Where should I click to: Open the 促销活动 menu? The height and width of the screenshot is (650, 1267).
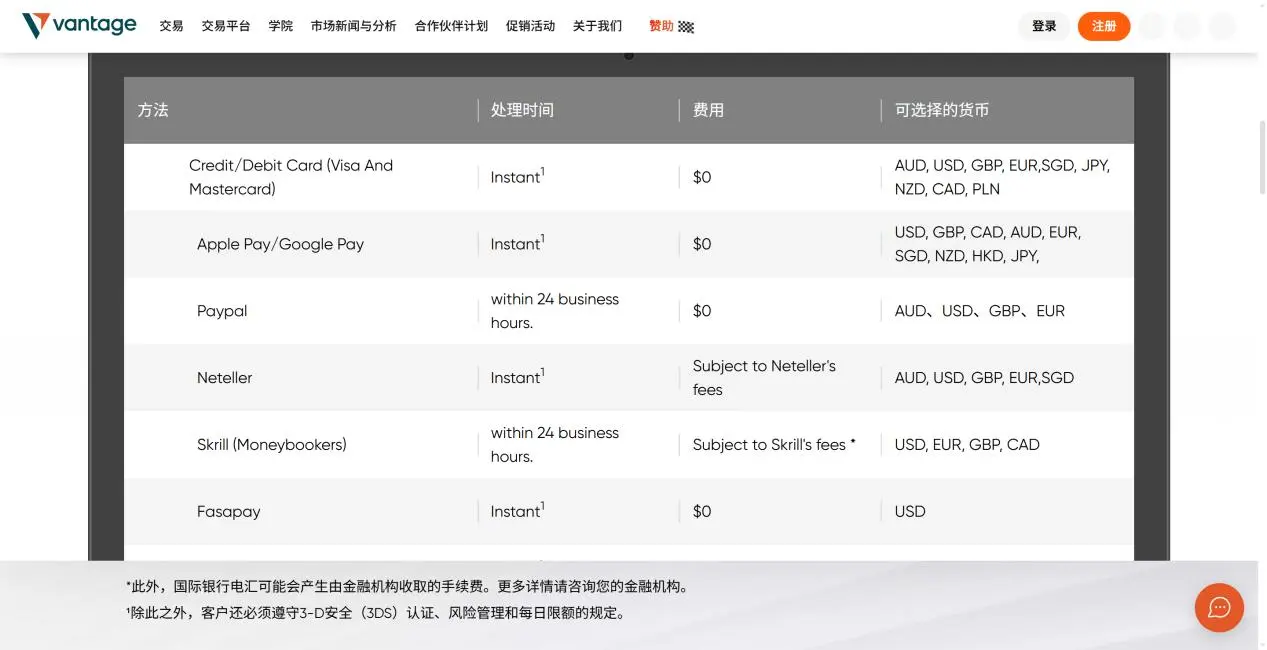[530, 26]
